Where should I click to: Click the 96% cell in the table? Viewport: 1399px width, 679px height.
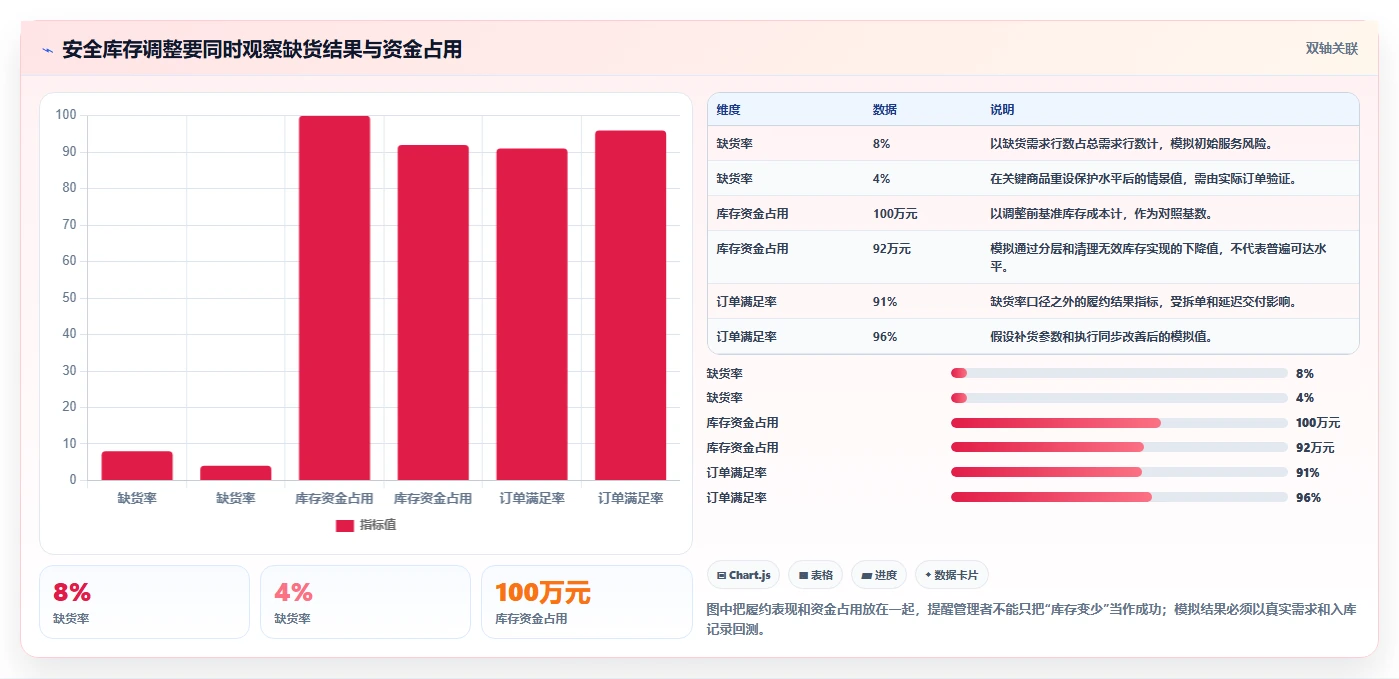(x=884, y=337)
